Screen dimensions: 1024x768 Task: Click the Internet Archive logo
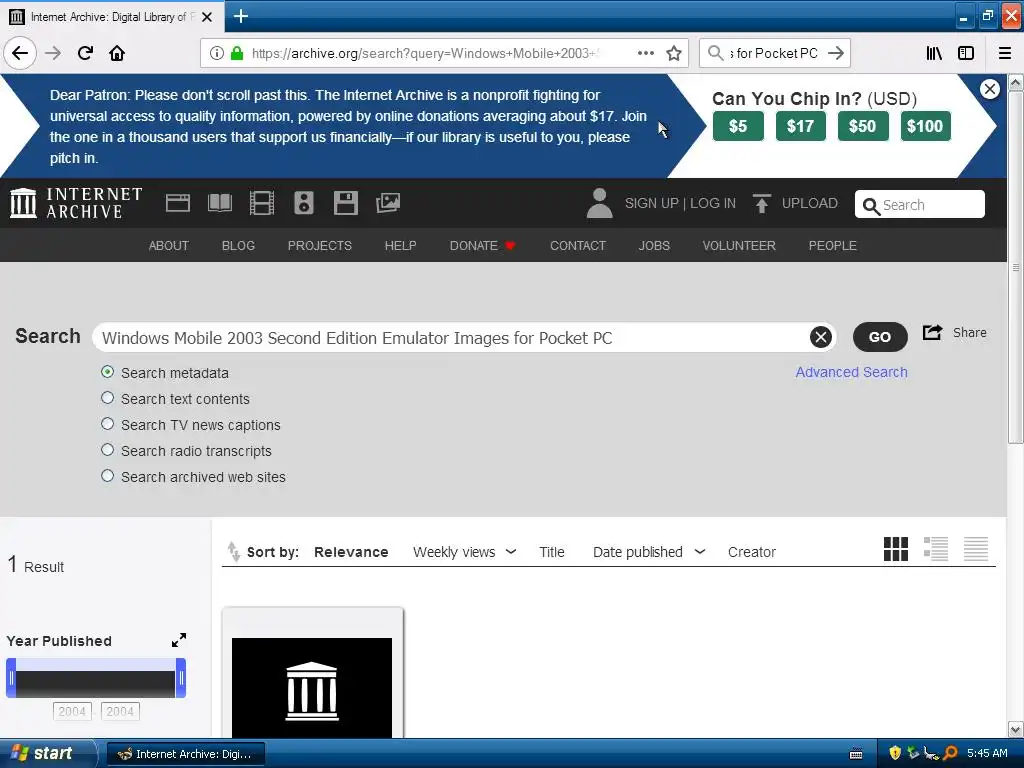(76, 203)
